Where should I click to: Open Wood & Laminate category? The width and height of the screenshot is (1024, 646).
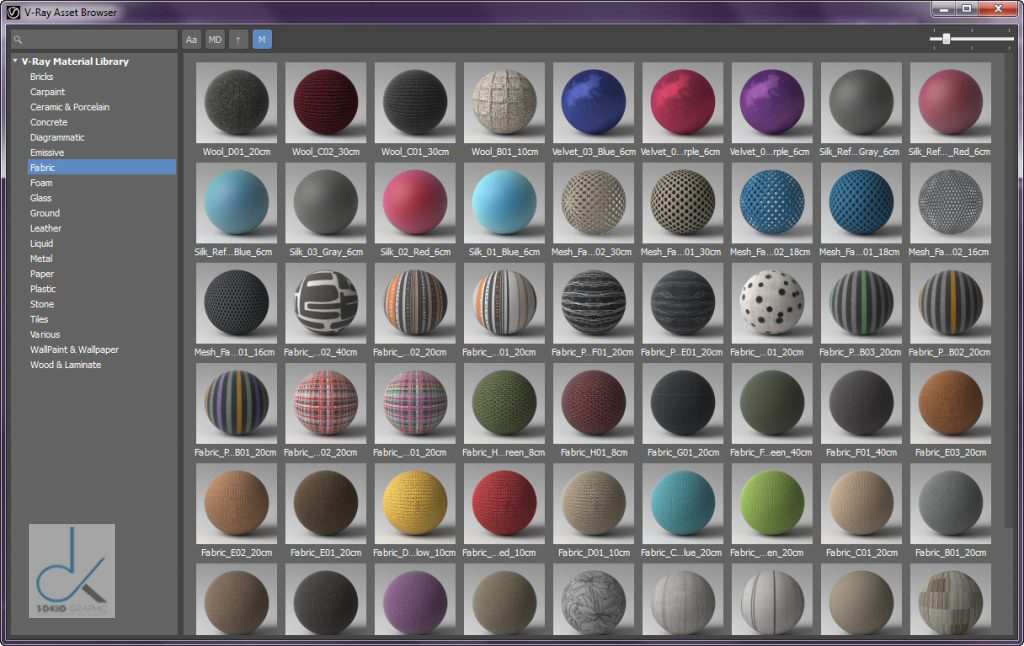click(x=65, y=364)
